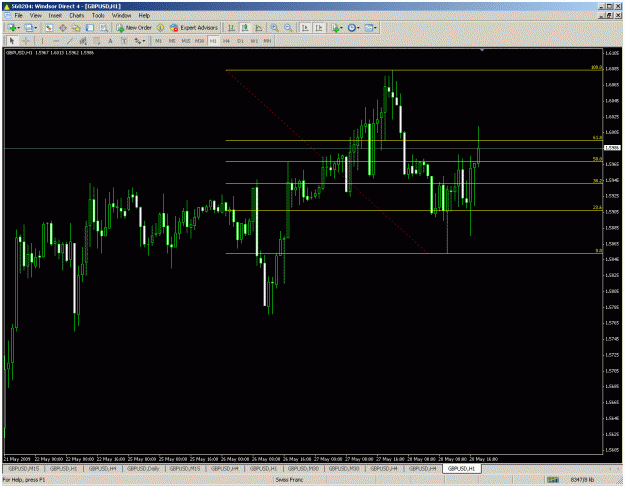The image size is (625, 486).
Task: Zoom in on the chart
Action: click(x=275, y=28)
